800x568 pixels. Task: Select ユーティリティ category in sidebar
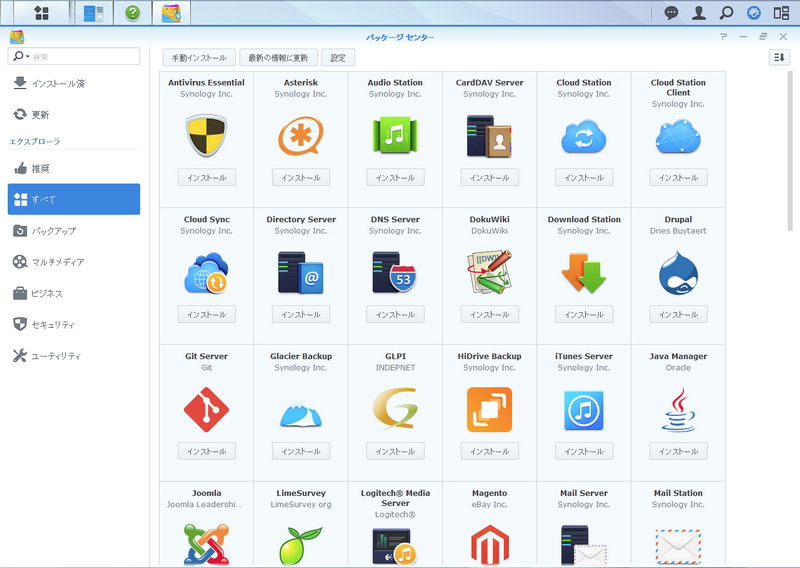coord(73,356)
